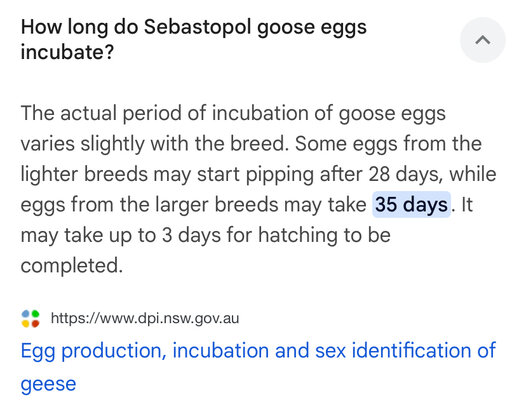Open the https://www.dpi.nsw.gov.au source URL
This screenshot has height=400, width=526.
pos(145,318)
